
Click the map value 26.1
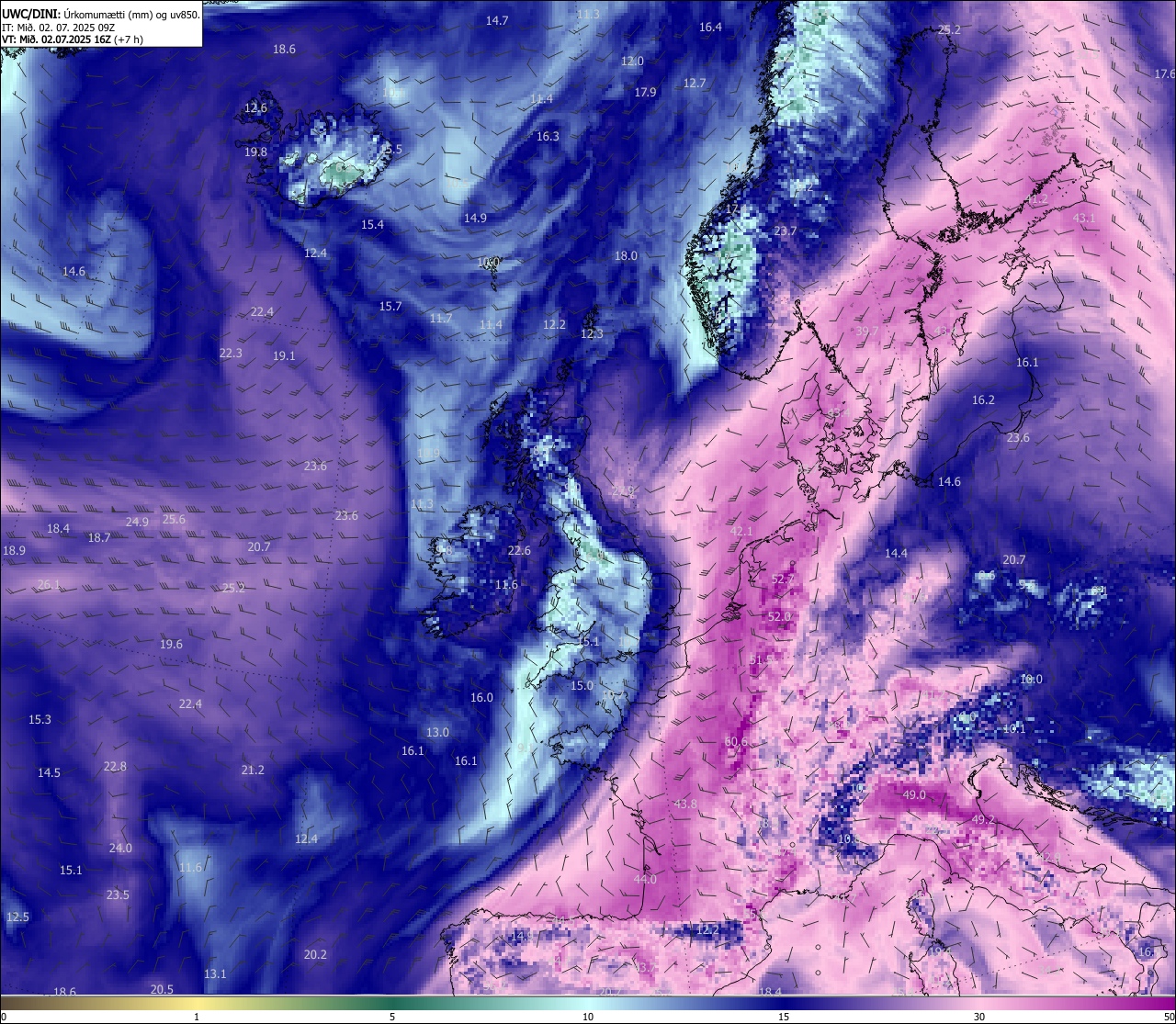[49, 585]
